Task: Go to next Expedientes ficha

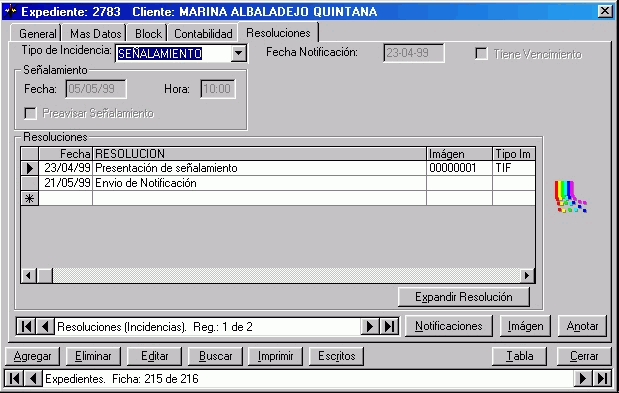Action: click(583, 379)
